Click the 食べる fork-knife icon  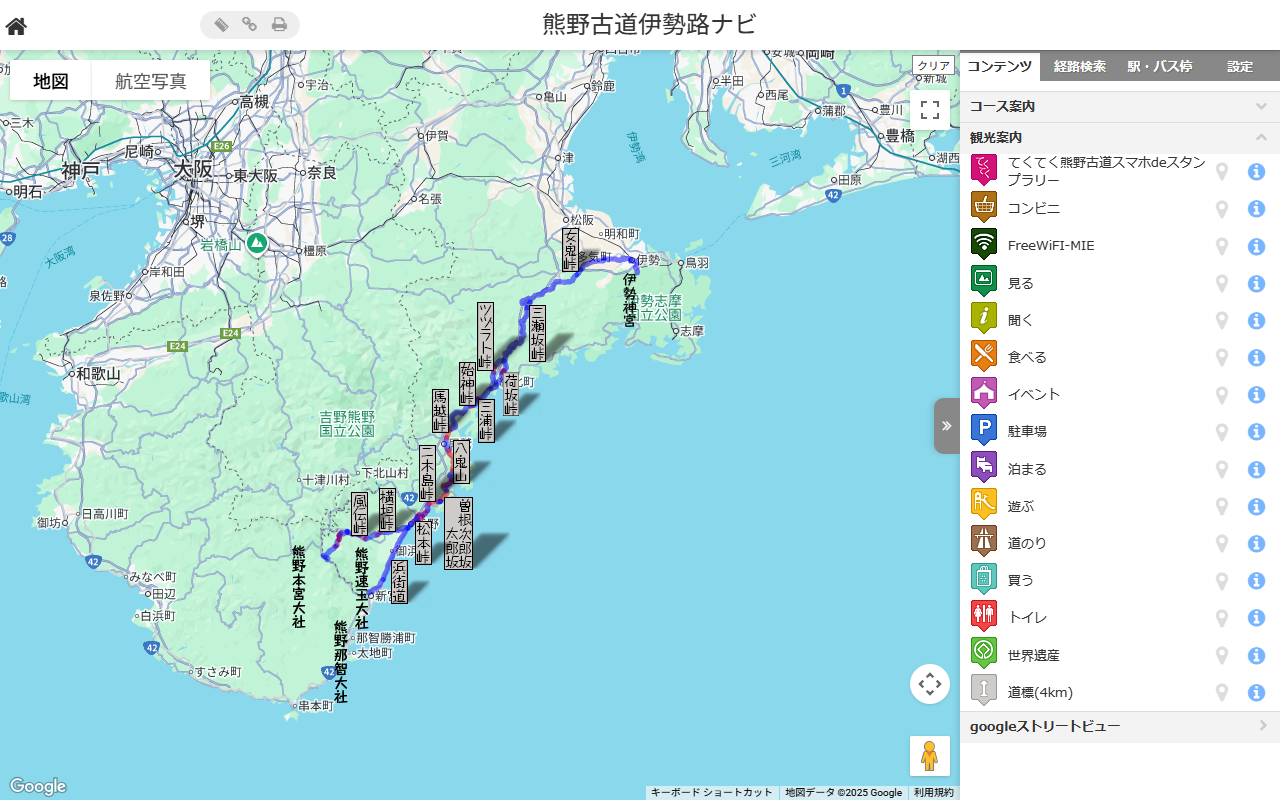(984, 357)
